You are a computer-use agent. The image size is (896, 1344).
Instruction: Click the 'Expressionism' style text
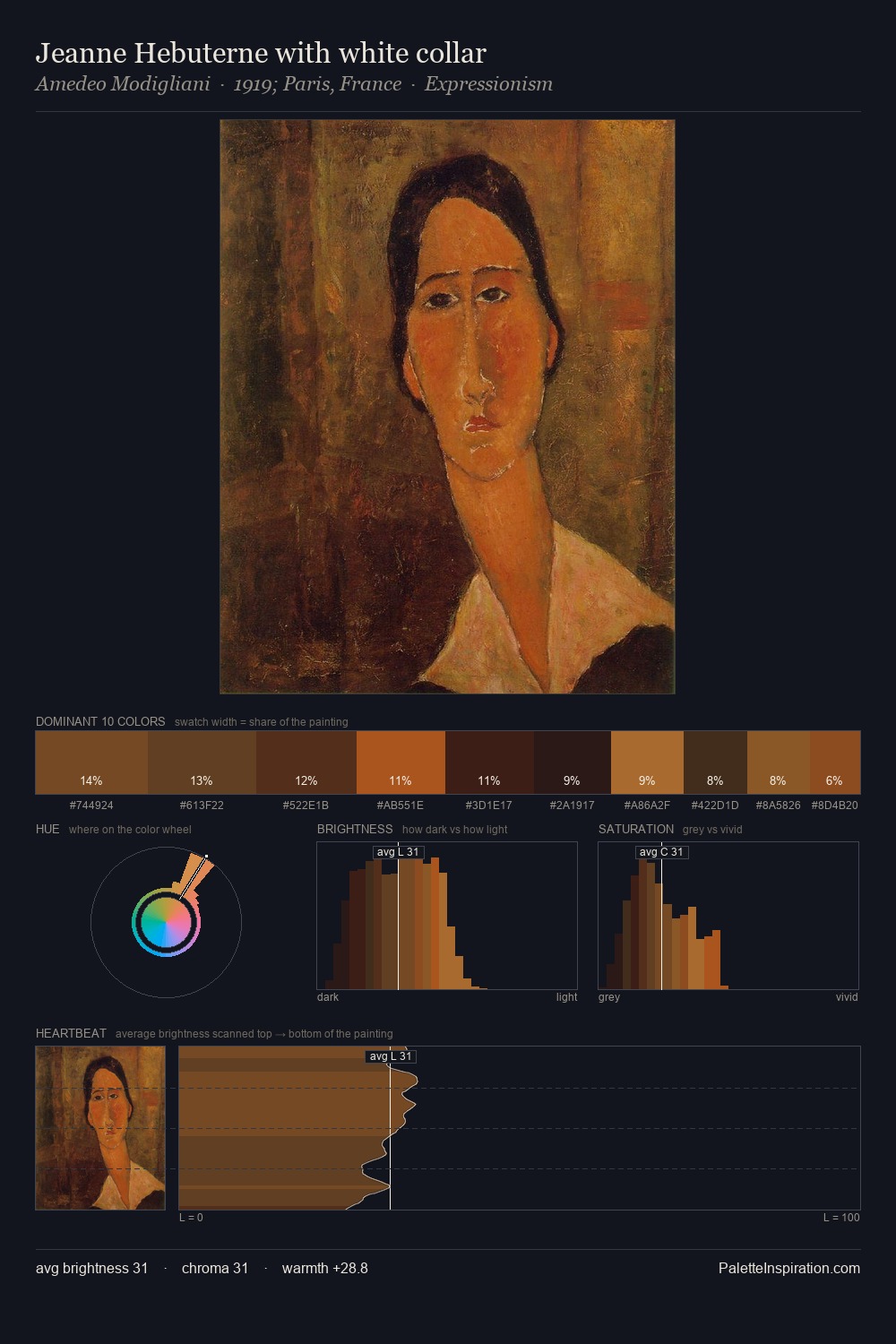coord(488,84)
